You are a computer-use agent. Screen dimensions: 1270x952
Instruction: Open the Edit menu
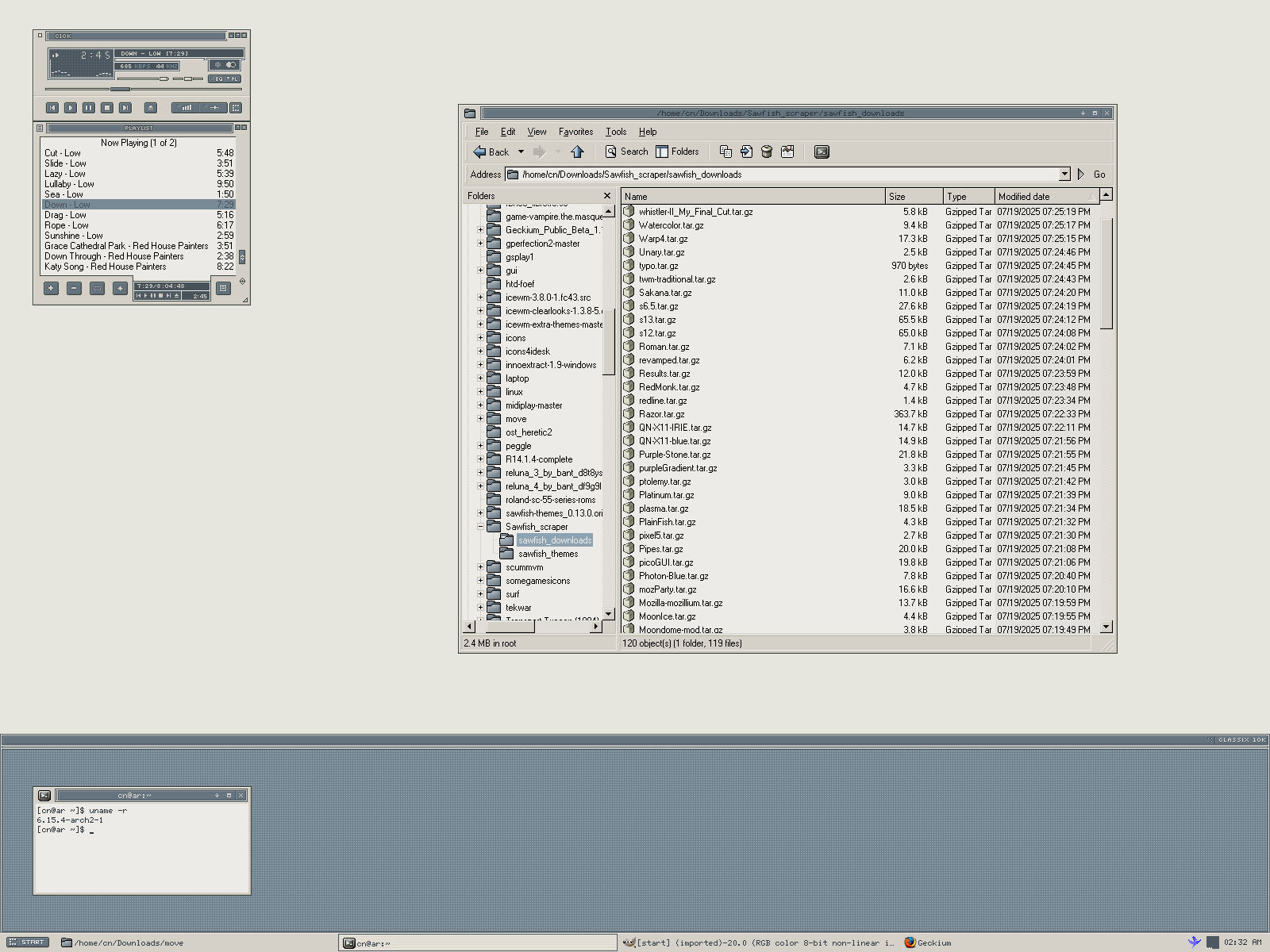coord(508,132)
